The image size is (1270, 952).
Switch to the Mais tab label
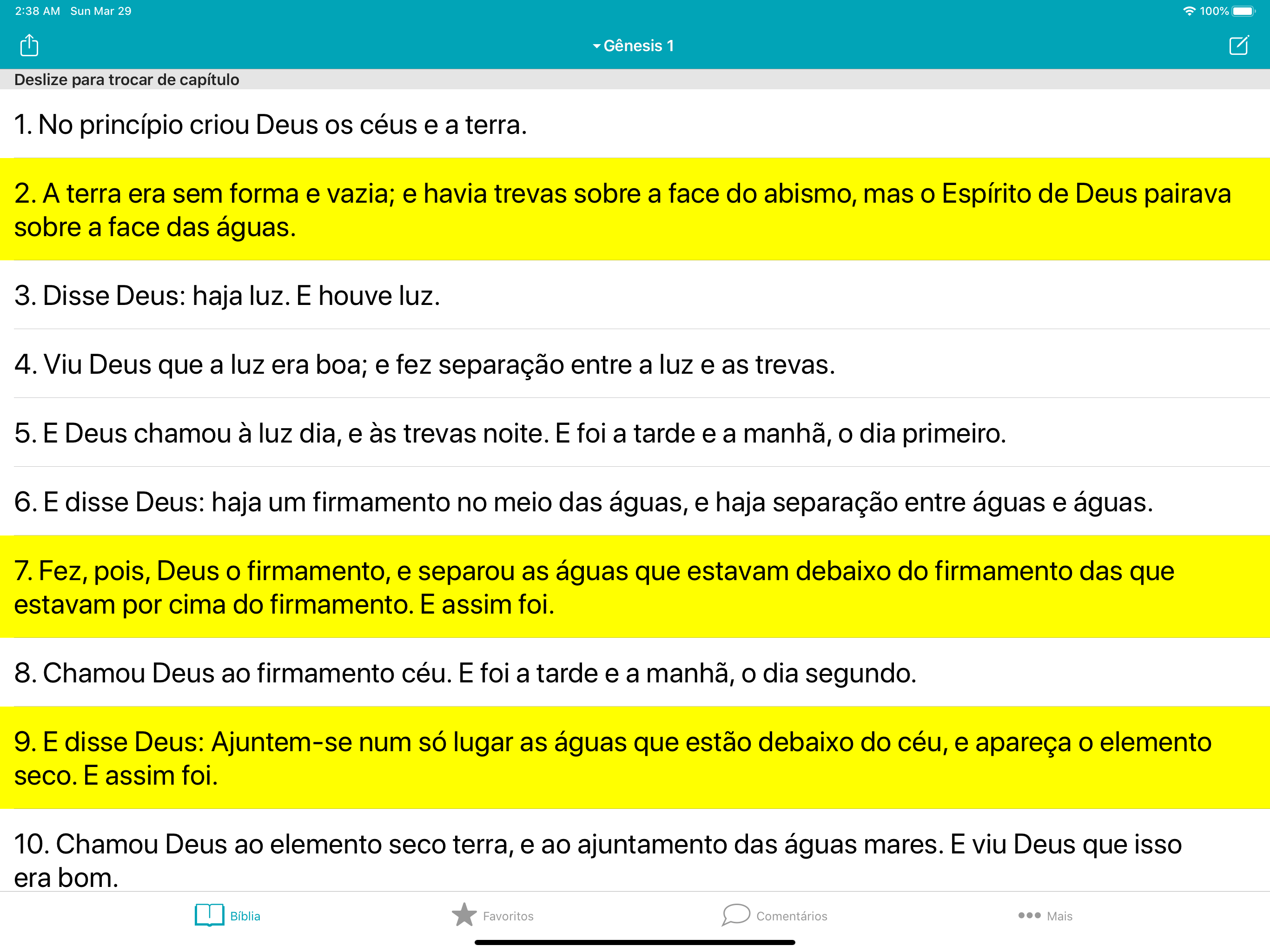[1059, 916]
